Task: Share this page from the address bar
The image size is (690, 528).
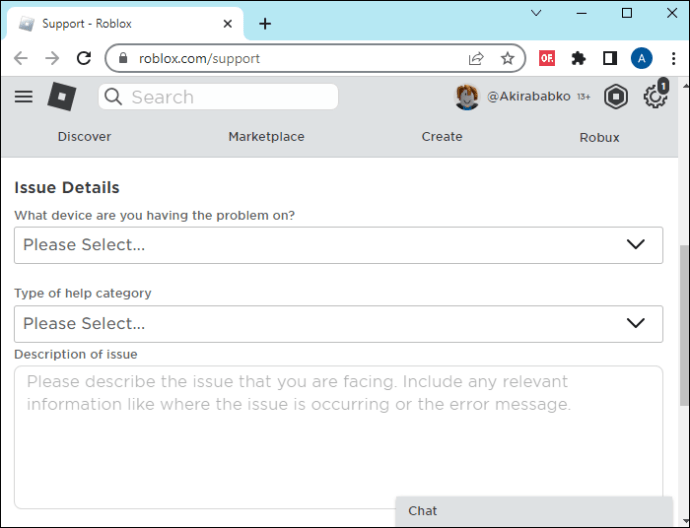Action: click(476, 58)
